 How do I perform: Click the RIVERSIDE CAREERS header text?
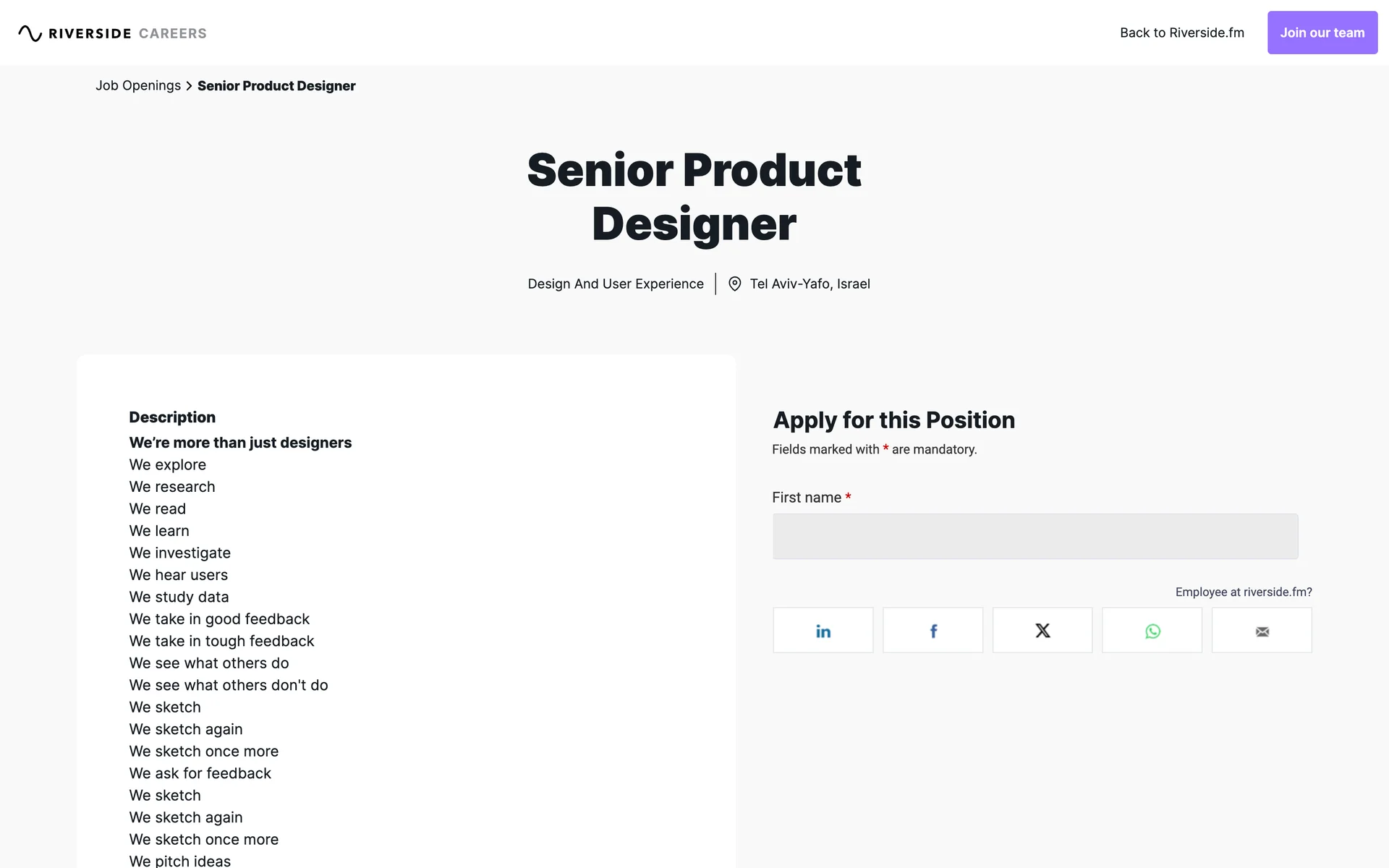(127, 33)
